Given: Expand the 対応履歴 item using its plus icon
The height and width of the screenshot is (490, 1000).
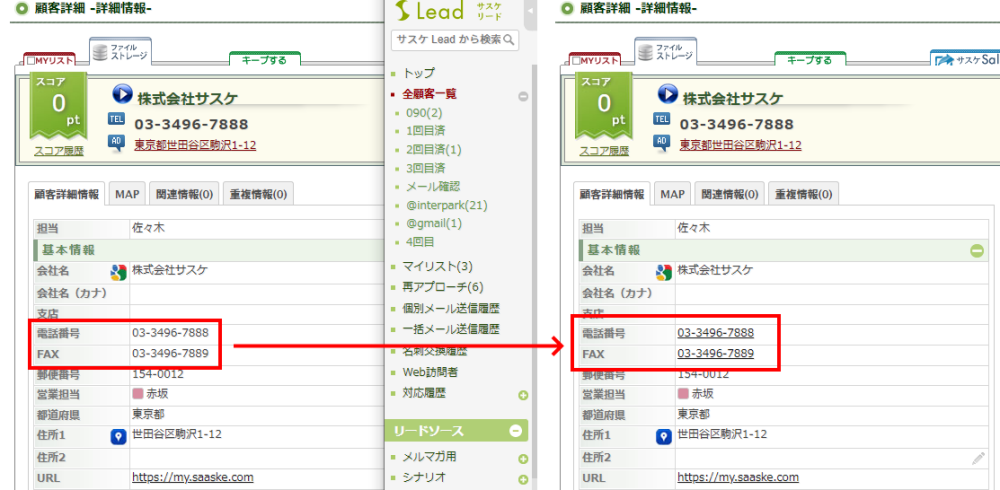Looking at the screenshot, I should coord(522,395).
